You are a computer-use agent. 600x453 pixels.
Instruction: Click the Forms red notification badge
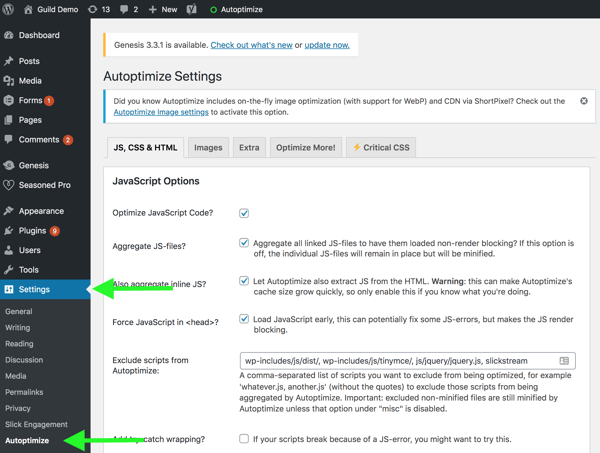click(49, 101)
